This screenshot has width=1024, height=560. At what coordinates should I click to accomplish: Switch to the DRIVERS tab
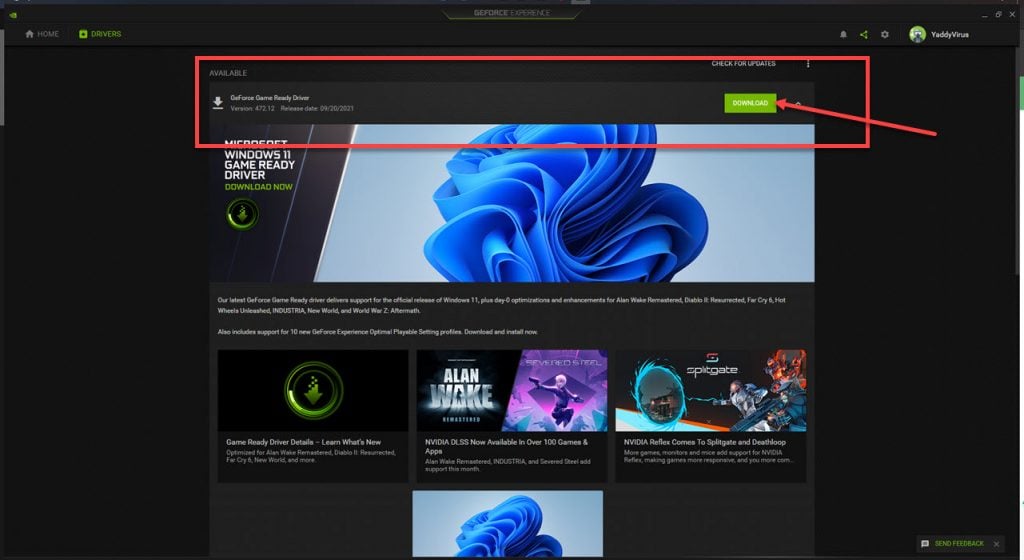[100, 34]
